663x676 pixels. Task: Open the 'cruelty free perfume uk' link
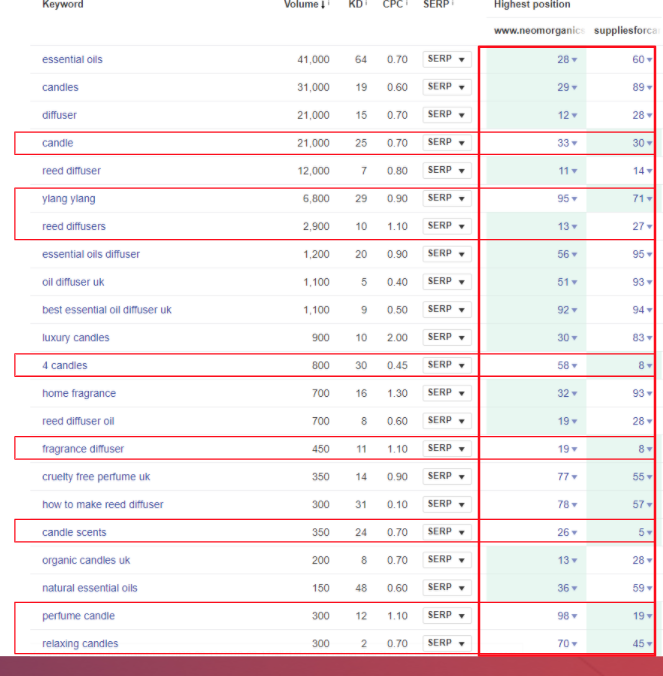point(96,477)
